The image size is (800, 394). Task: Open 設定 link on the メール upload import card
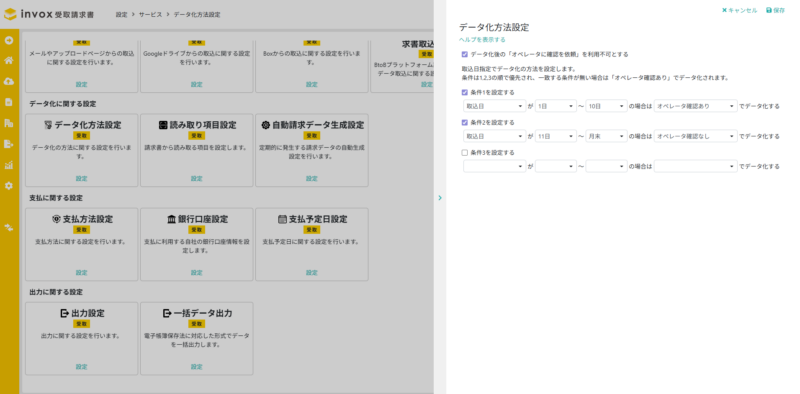[x=82, y=84]
